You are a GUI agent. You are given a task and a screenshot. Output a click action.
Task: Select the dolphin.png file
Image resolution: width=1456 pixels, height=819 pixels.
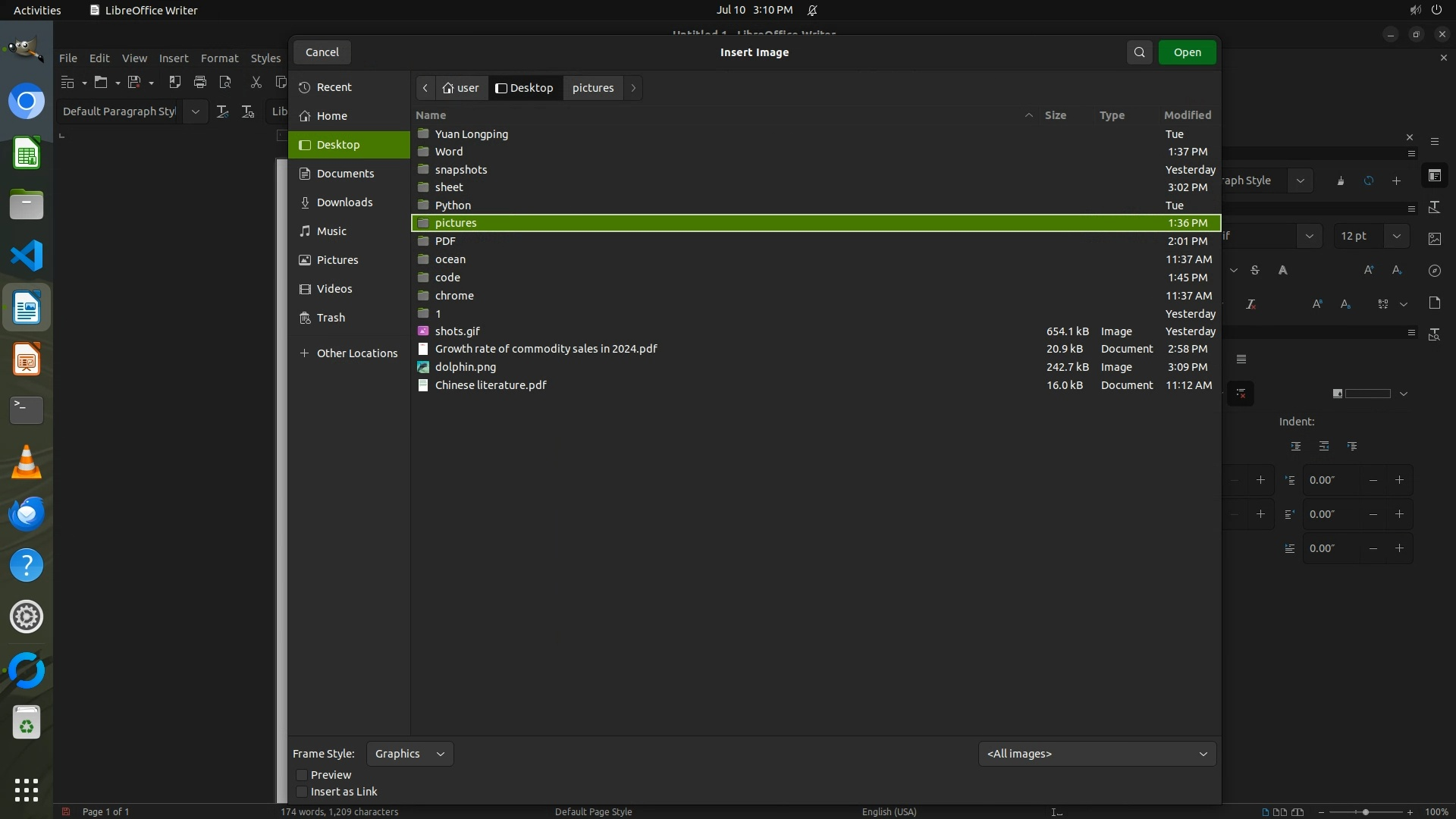465,367
